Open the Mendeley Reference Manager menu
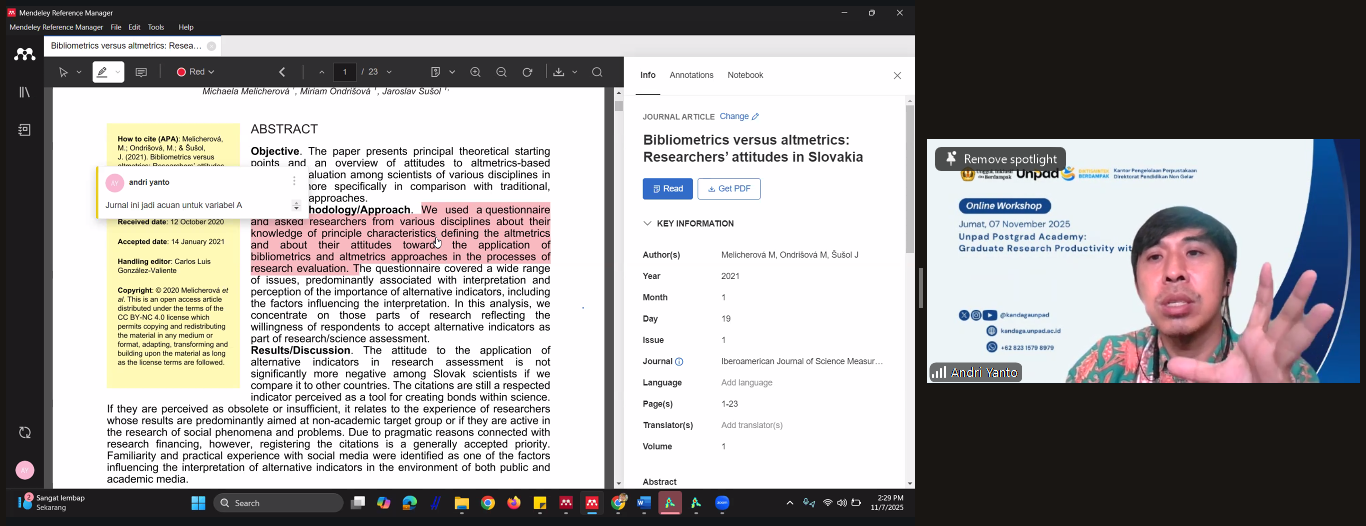This screenshot has height=526, width=1366. pyautogui.click(x=56, y=27)
